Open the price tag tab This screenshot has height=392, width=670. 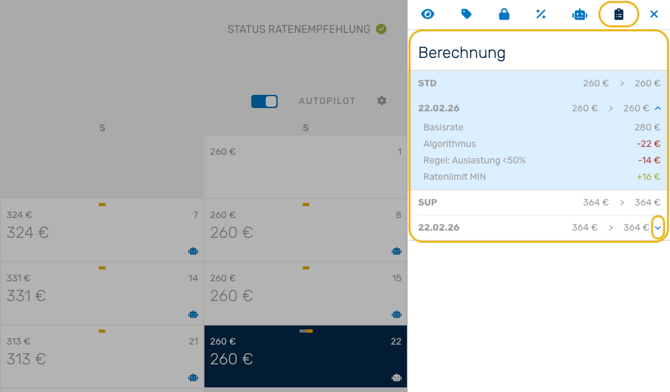[466, 14]
